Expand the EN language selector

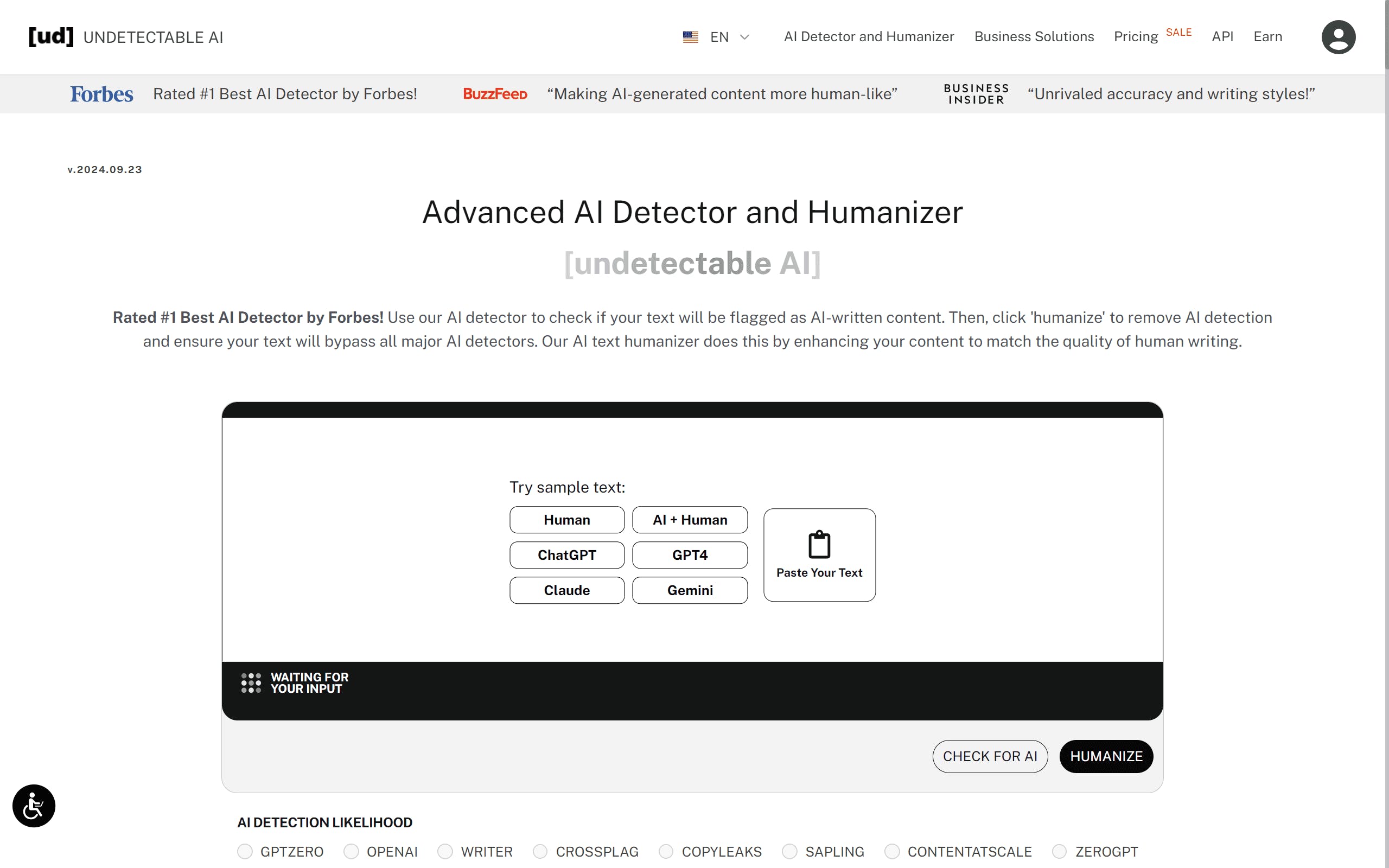716,36
